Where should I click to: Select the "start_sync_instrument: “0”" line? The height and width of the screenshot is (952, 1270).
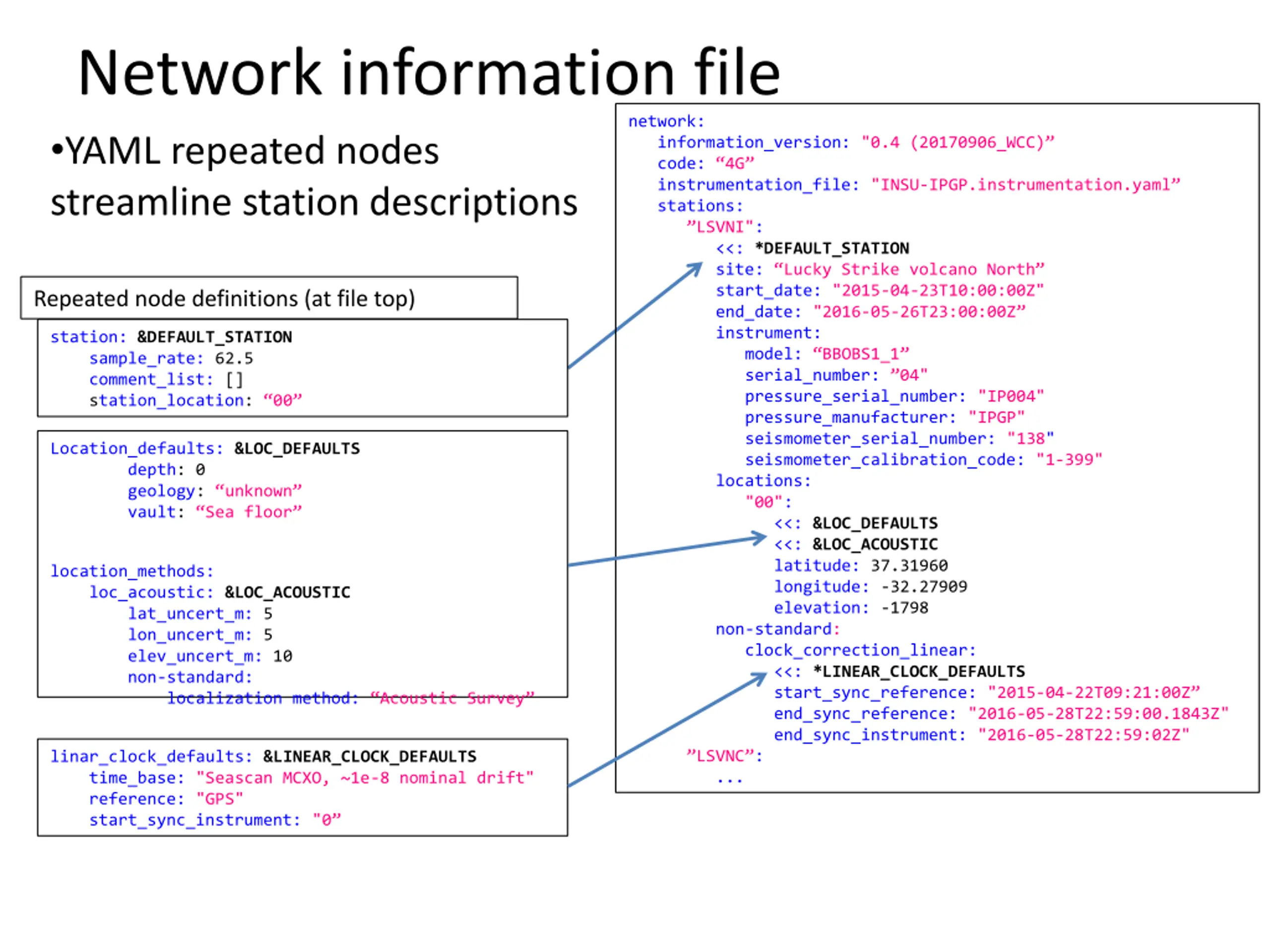(215, 820)
